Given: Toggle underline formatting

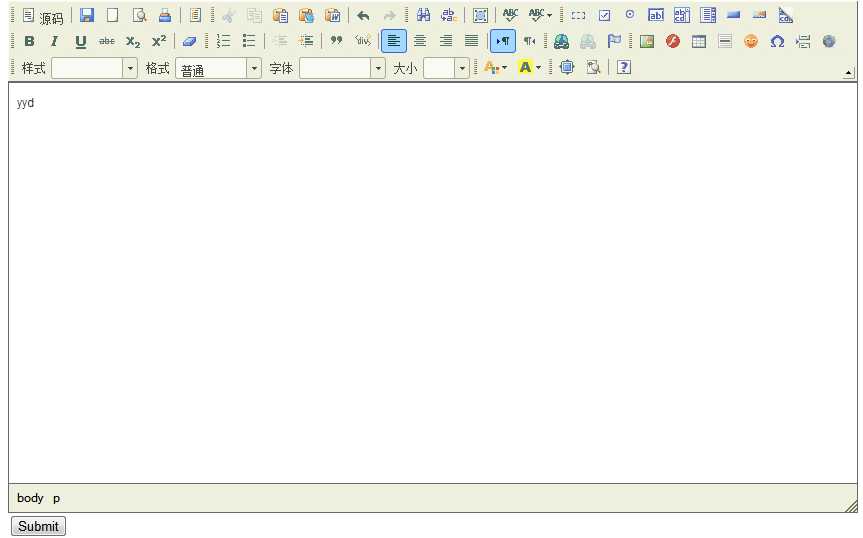Looking at the screenshot, I should pyautogui.click(x=80, y=41).
